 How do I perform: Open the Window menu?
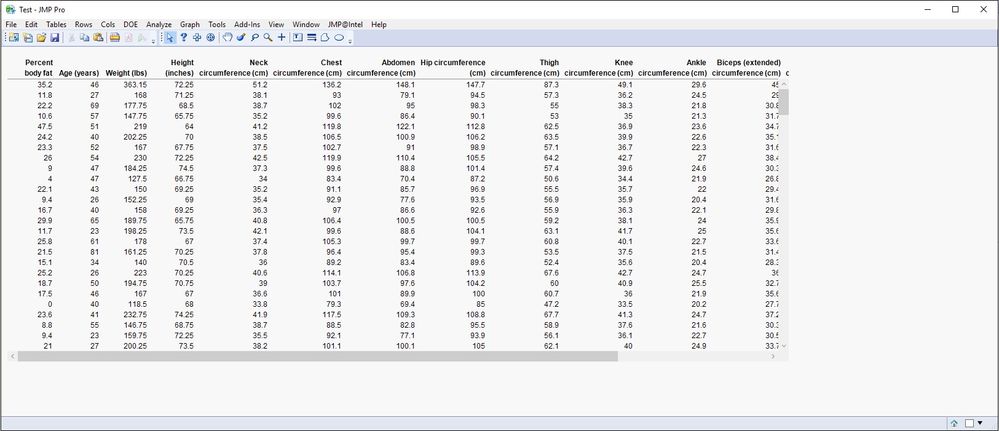click(x=306, y=24)
